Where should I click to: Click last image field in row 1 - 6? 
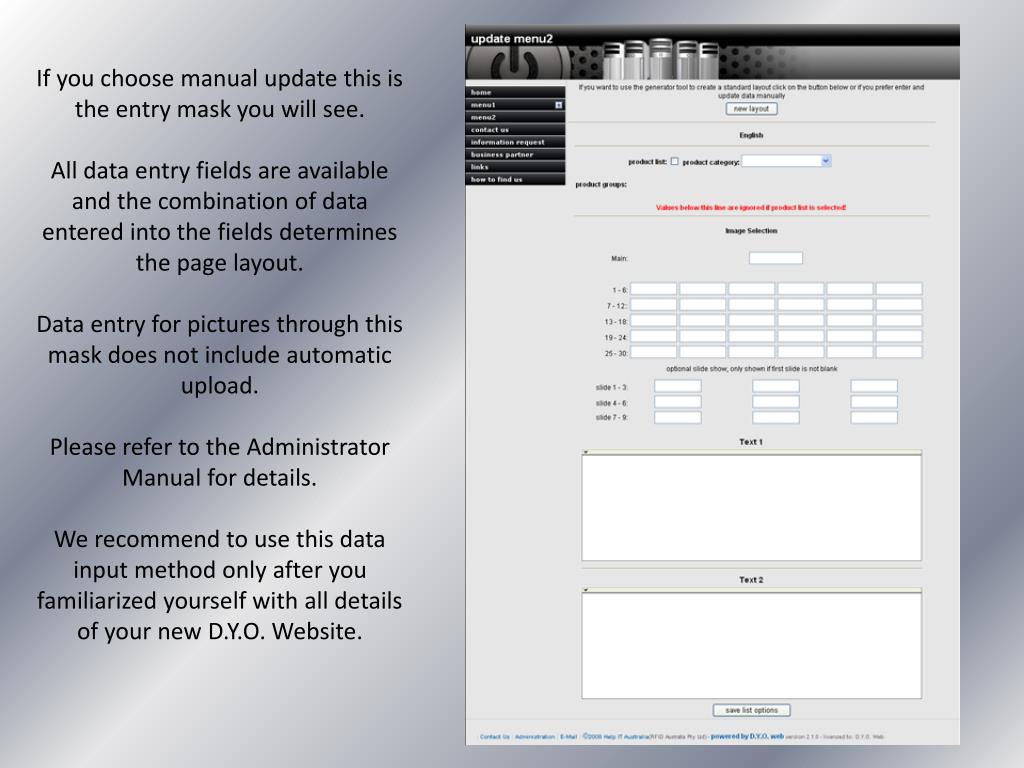[899, 289]
